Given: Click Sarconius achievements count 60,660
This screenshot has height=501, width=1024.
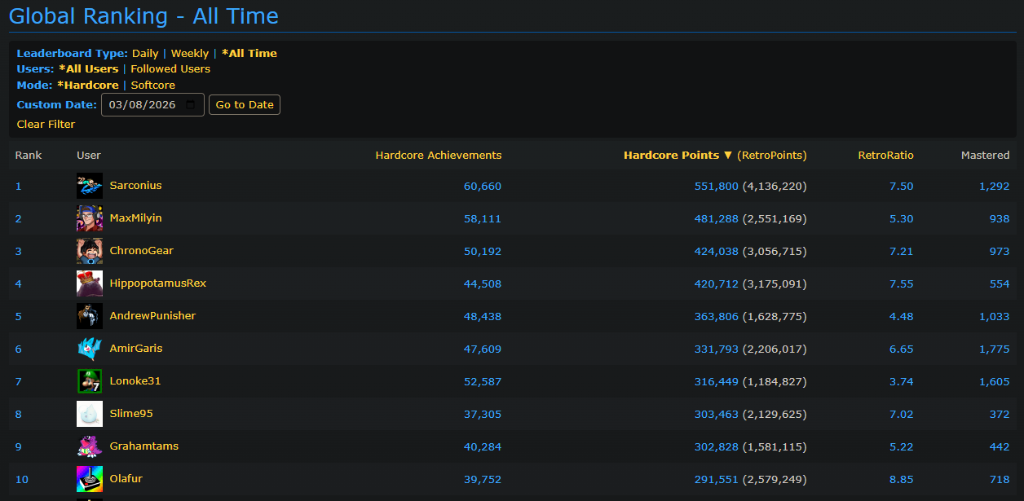Looking at the screenshot, I should [483, 186].
